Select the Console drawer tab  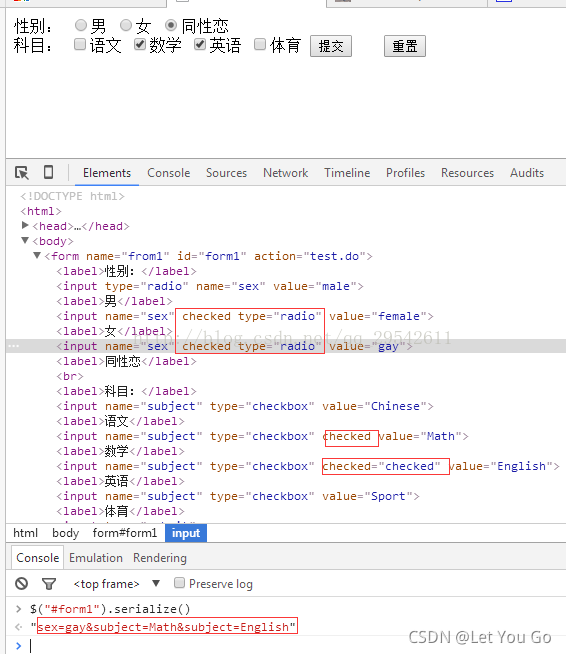coord(38,558)
